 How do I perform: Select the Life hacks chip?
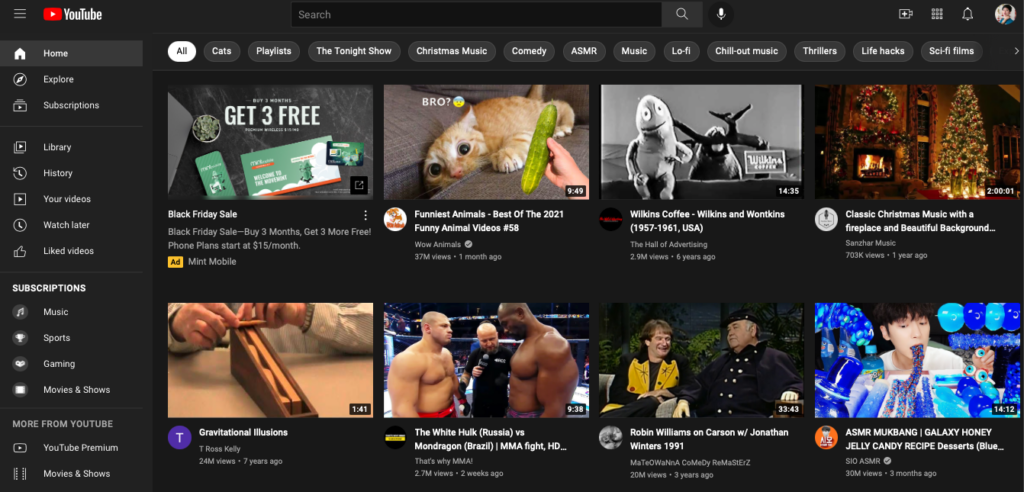pyautogui.click(x=883, y=51)
